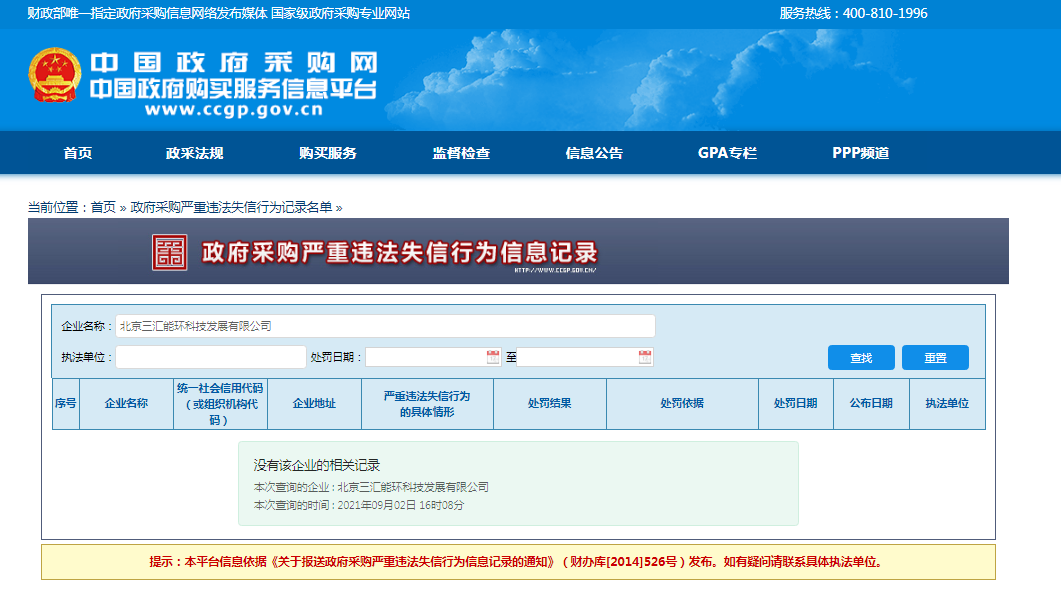Click the national emblem logo icon
This screenshot has width=1061, height=591.
pos(54,76)
